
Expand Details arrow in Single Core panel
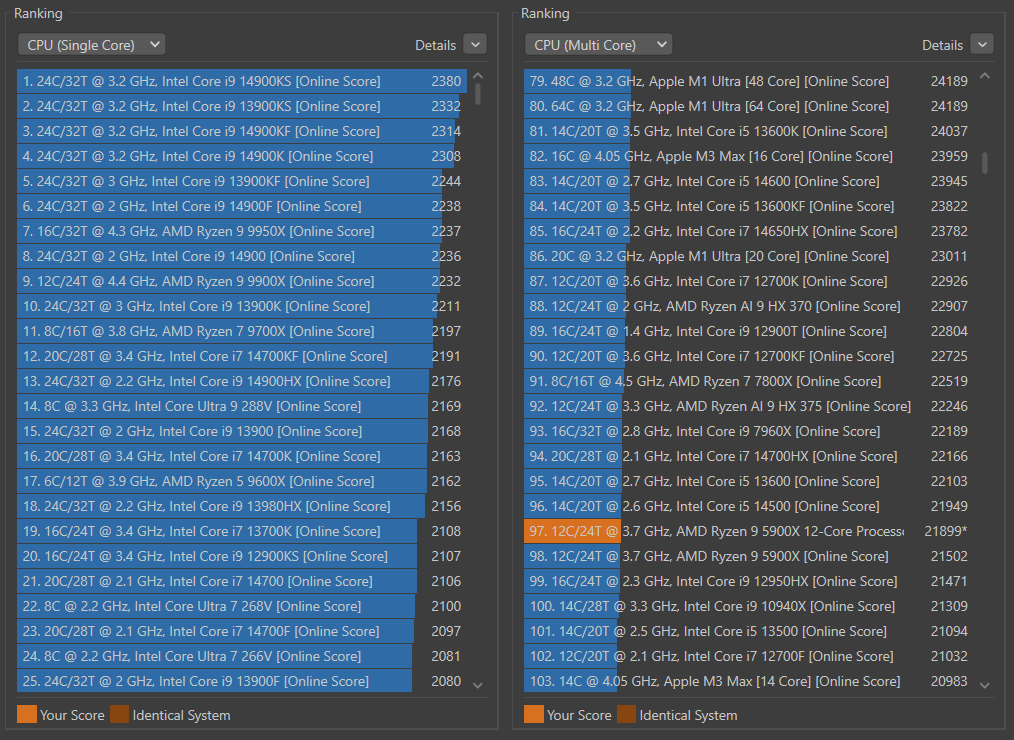[475, 45]
